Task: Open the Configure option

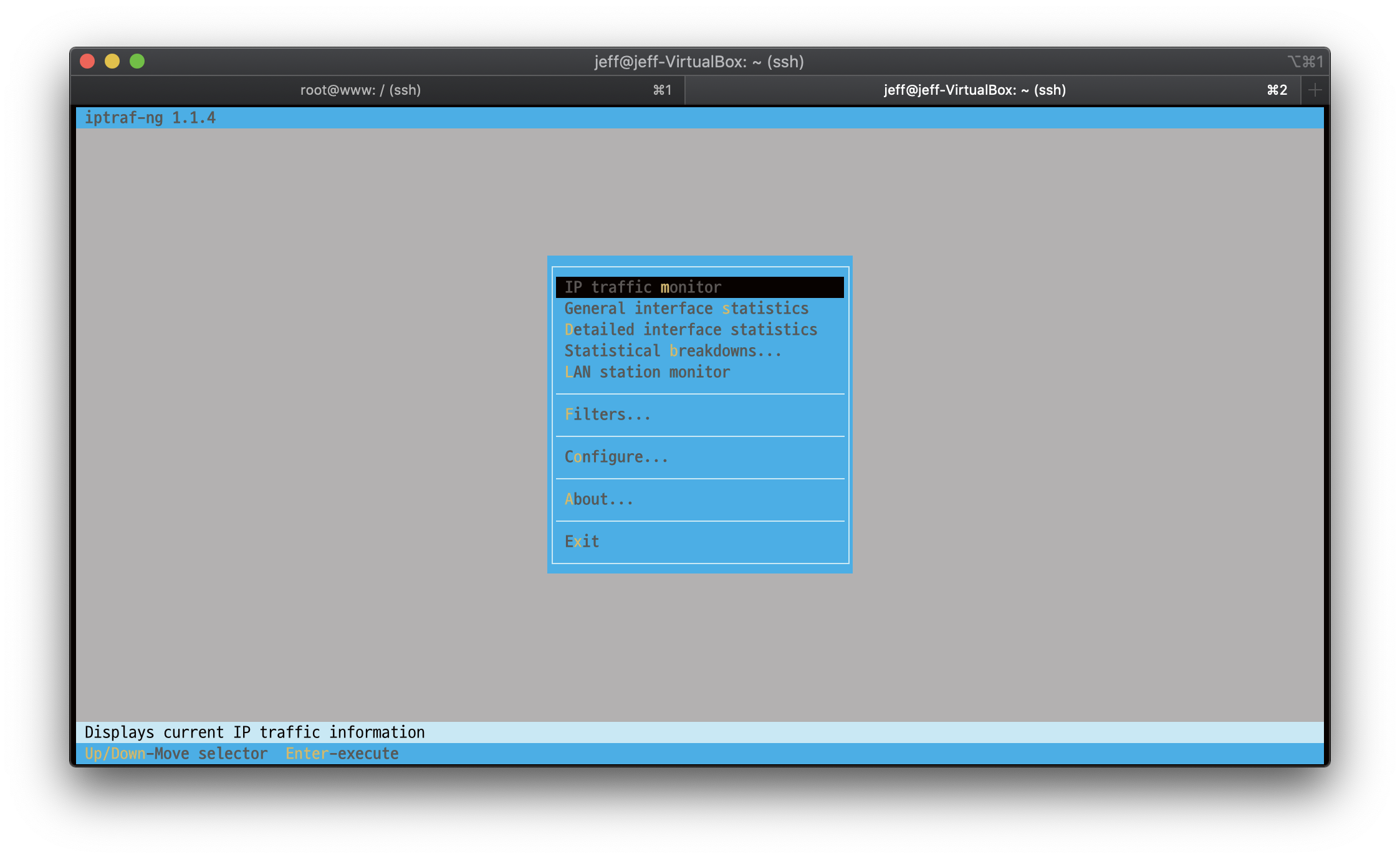Action: 616,456
